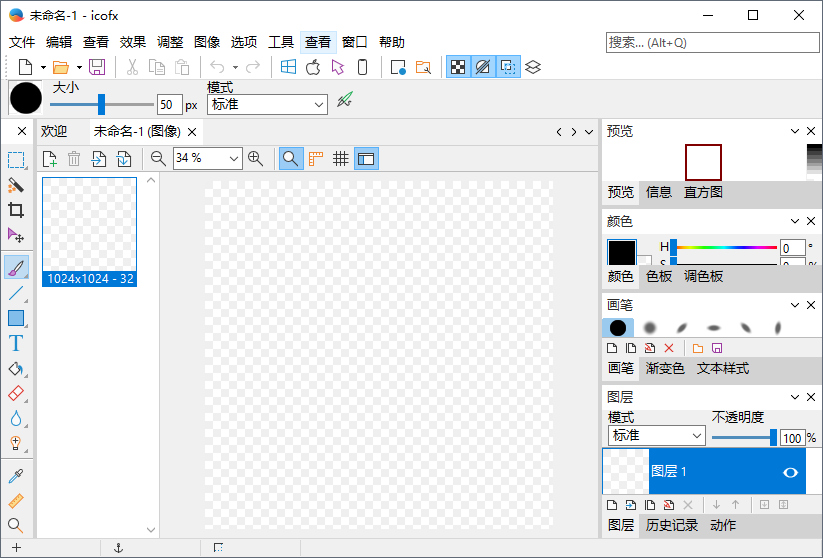Select the eyedropper color picker tool
823x558 pixels.
tap(16, 476)
